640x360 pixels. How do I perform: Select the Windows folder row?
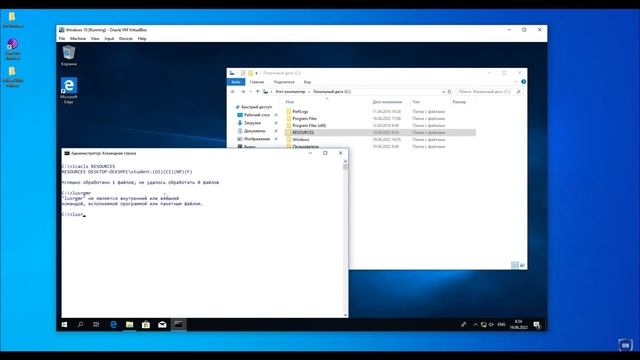tap(380, 139)
